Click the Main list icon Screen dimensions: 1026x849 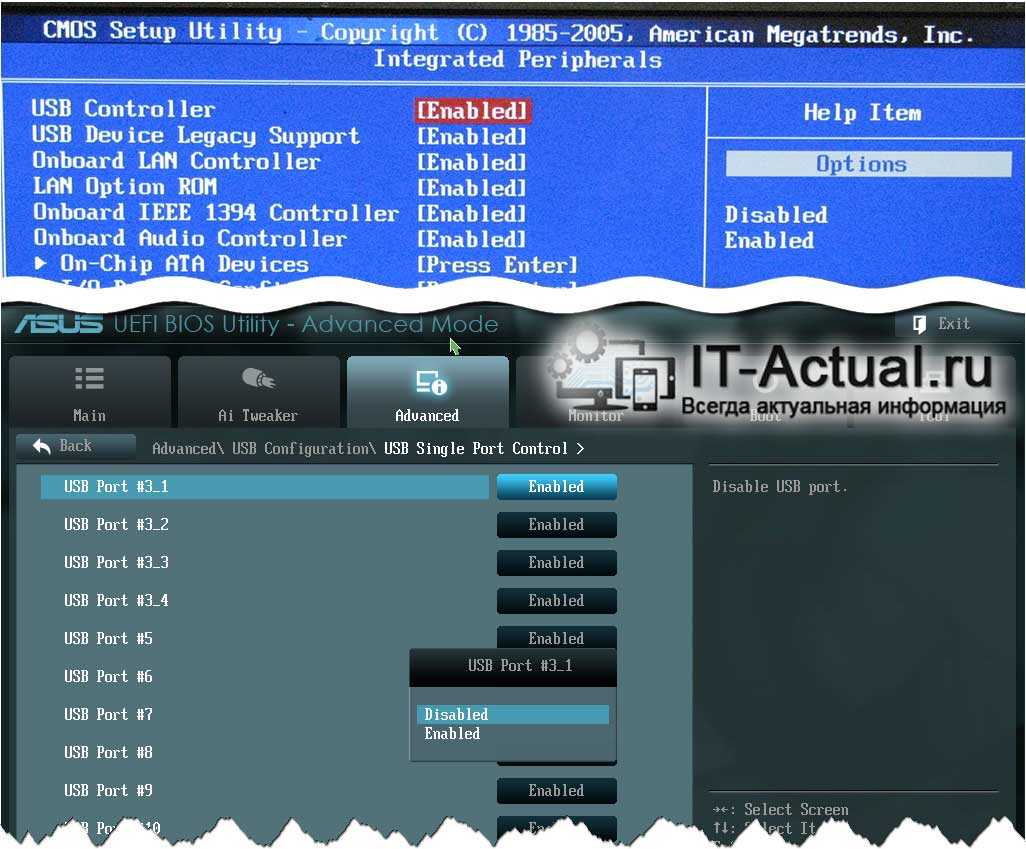pyautogui.click(x=90, y=378)
